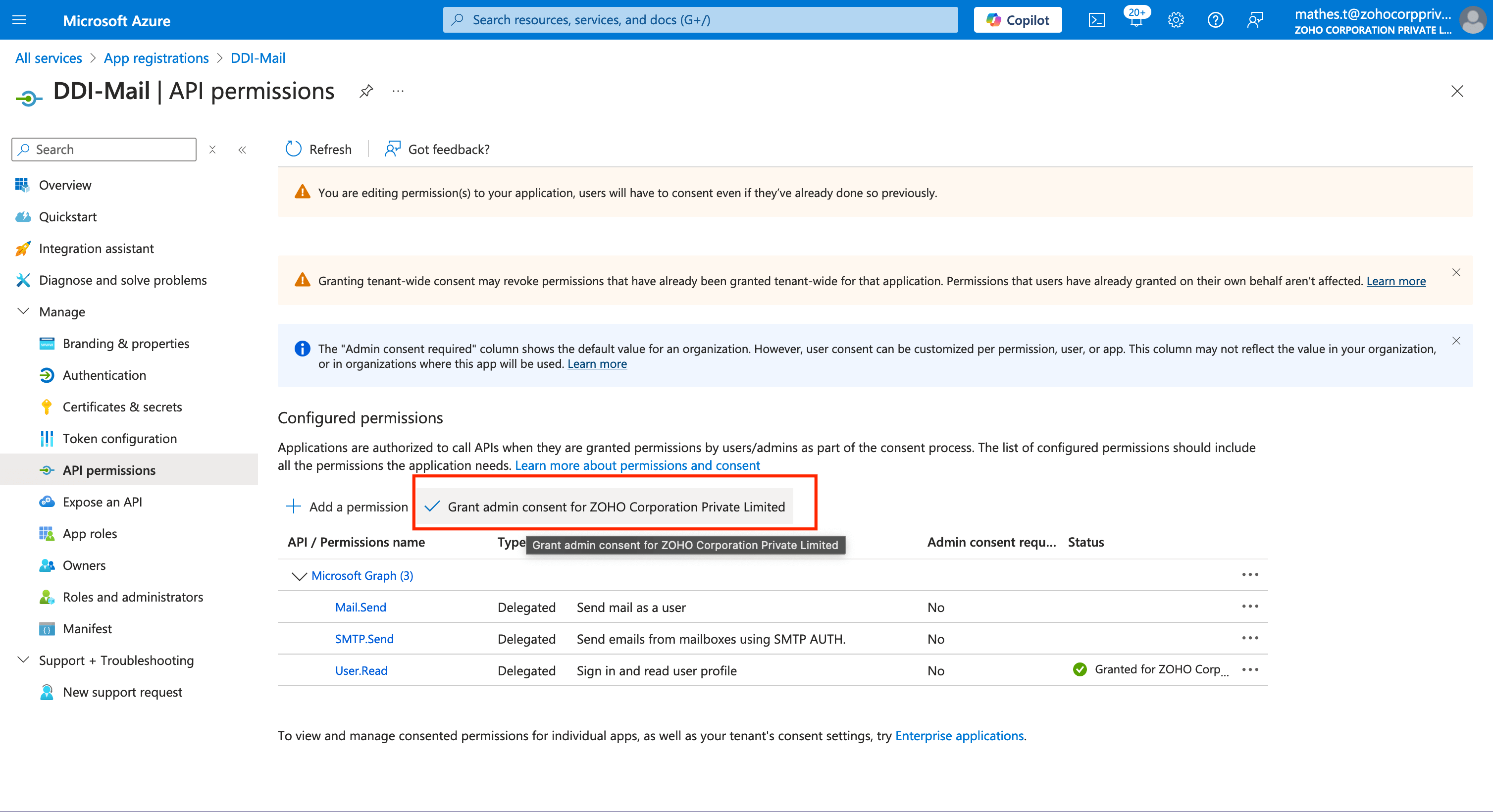Click the help question mark icon
The height and width of the screenshot is (812, 1493).
[x=1215, y=20]
